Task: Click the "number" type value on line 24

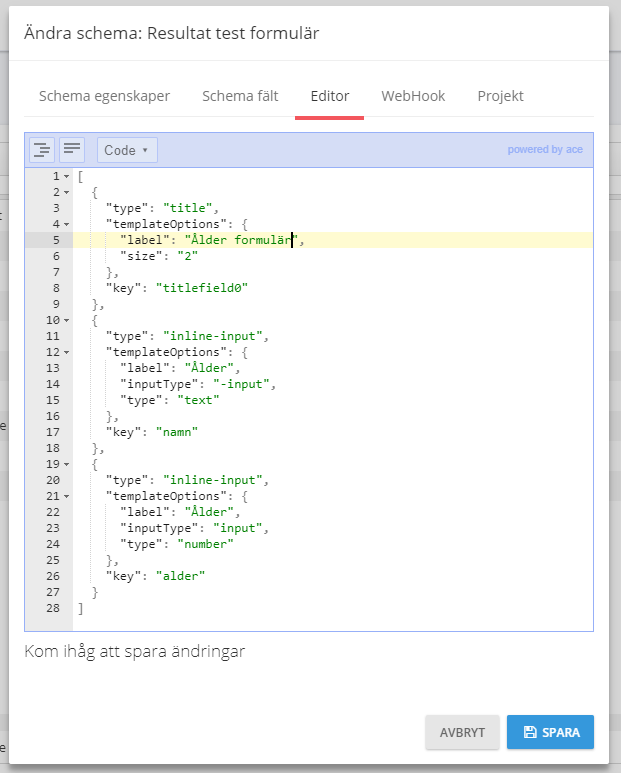Action: click(x=206, y=544)
